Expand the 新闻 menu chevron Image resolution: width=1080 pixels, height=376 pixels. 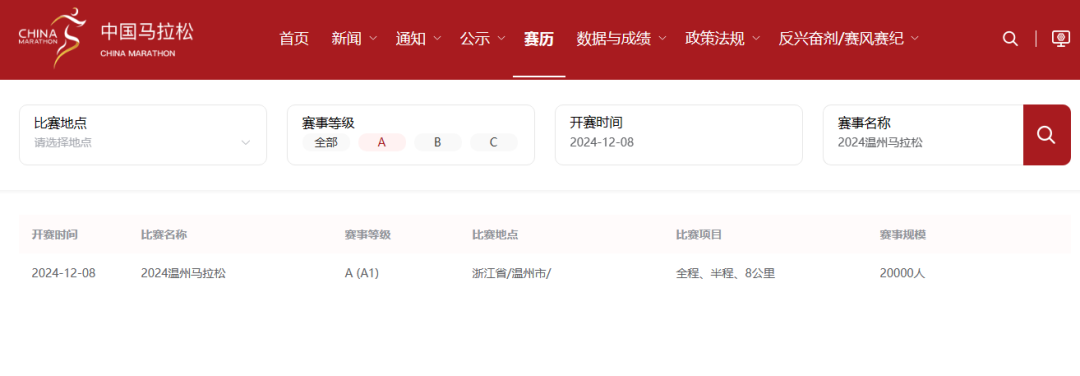[373, 39]
